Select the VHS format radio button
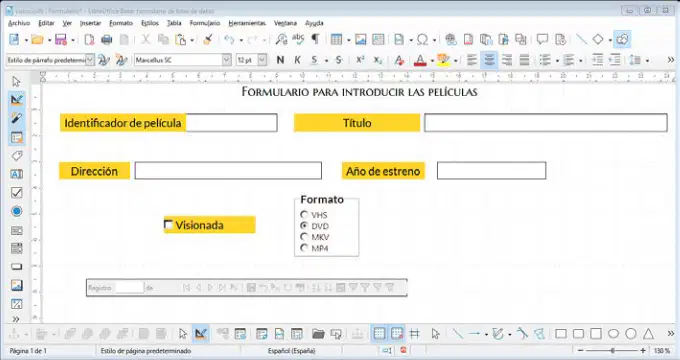 (304, 215)
